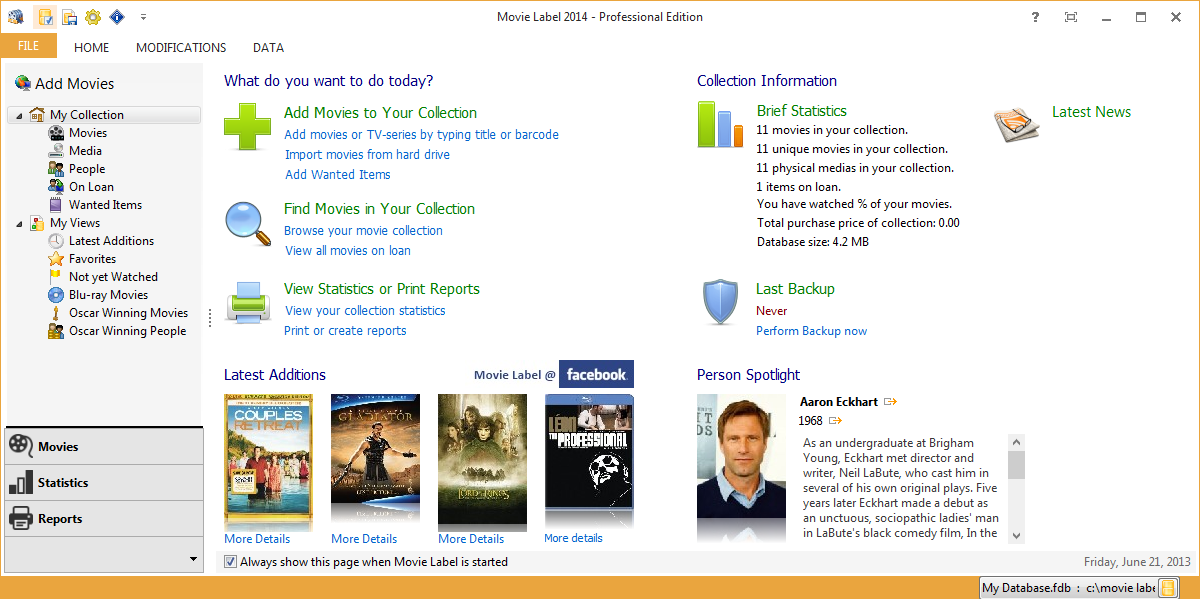Select the Favorites star icon
Screen dimensions: 1200x599
tap(56, 259)
